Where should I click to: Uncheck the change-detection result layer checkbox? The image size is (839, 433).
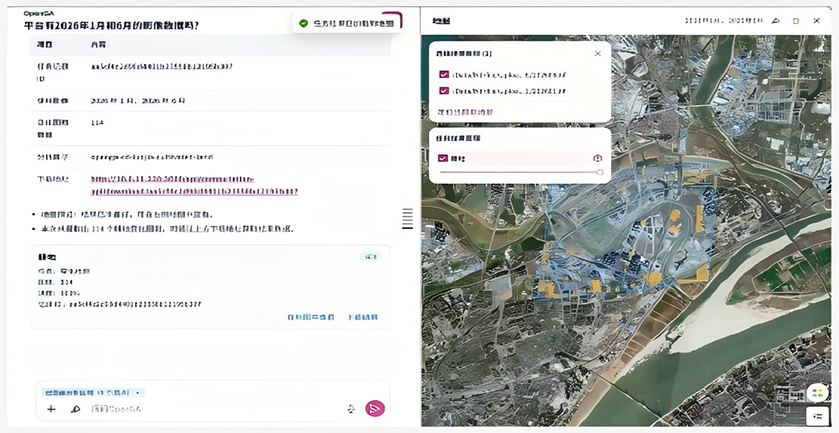443,158
